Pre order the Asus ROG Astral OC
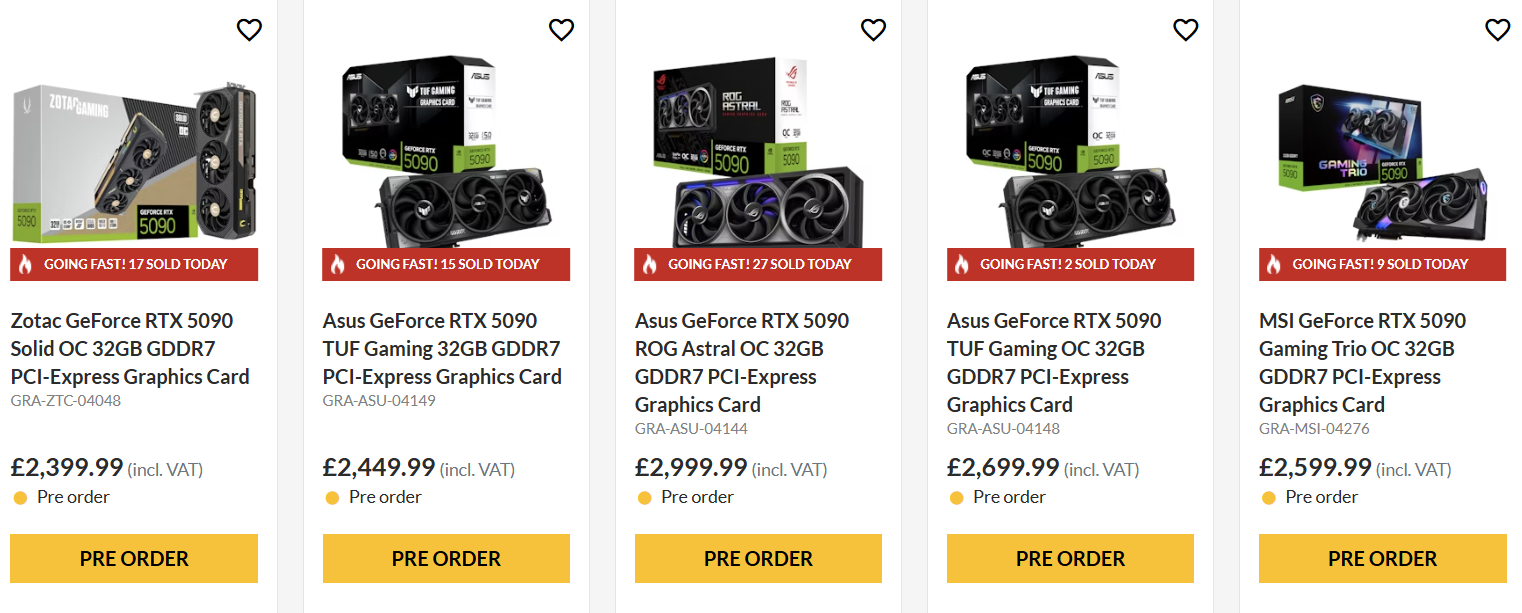 pyautogui.click(x=758, y=558)
